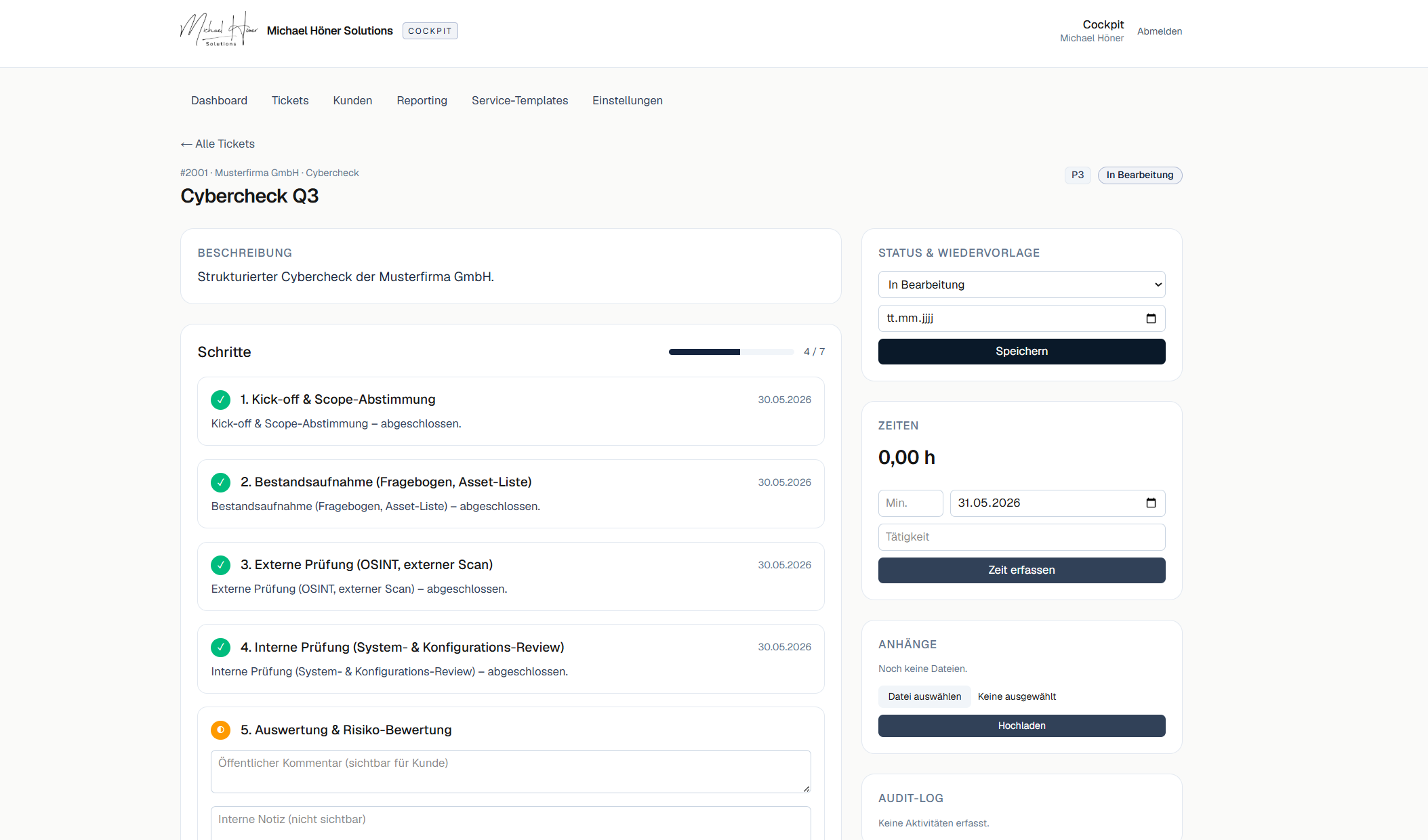
Task: Focus the Wiedervorlage date field
Action: 1022,318
